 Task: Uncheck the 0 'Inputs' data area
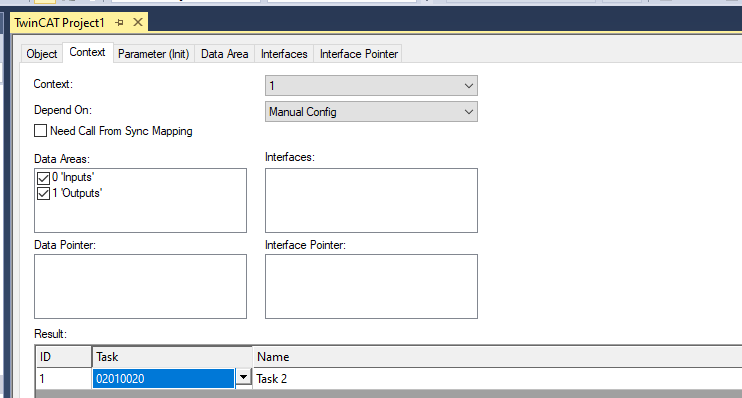pos(44,178)
